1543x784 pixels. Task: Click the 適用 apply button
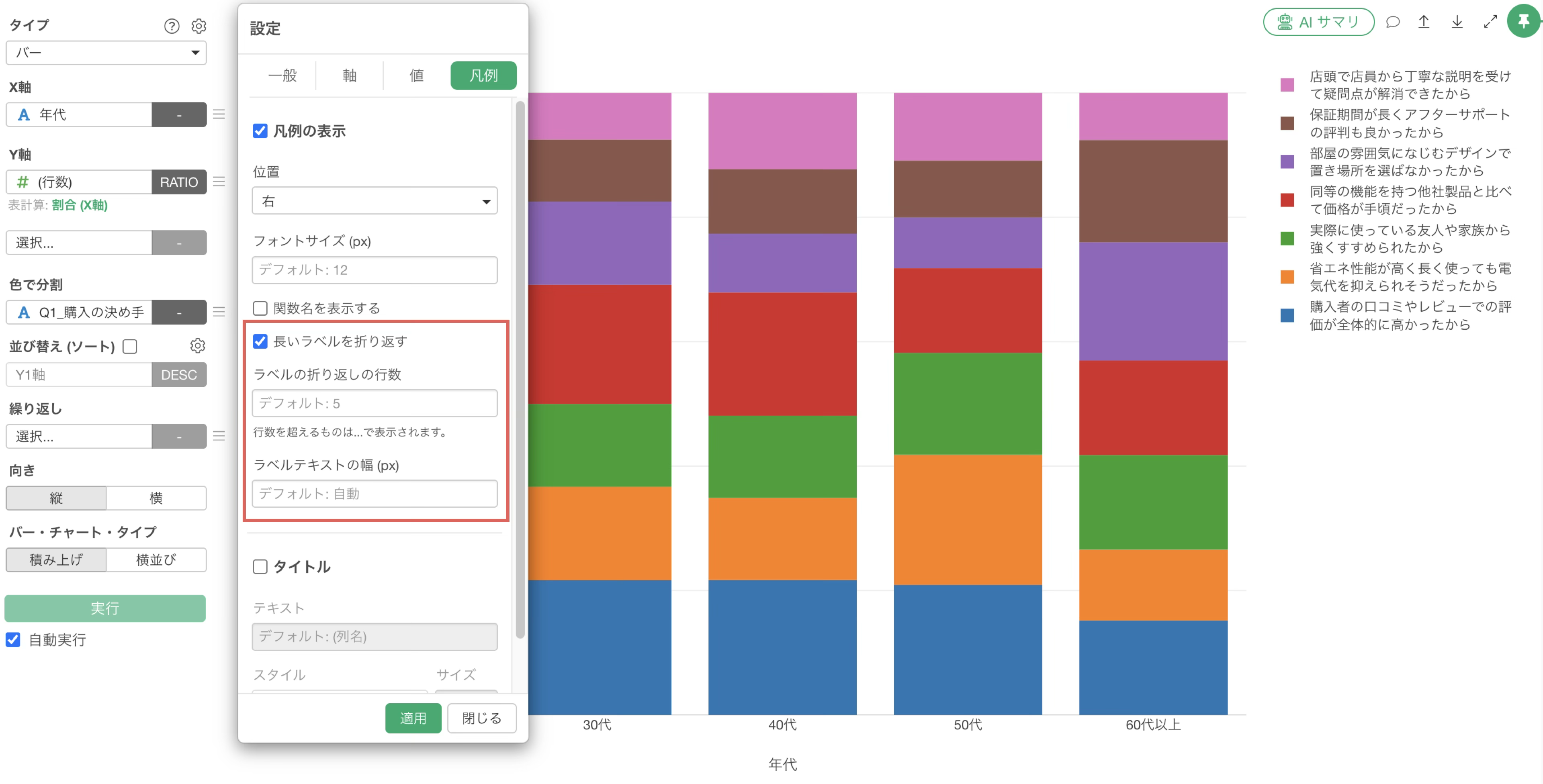[x=413, y=717]
